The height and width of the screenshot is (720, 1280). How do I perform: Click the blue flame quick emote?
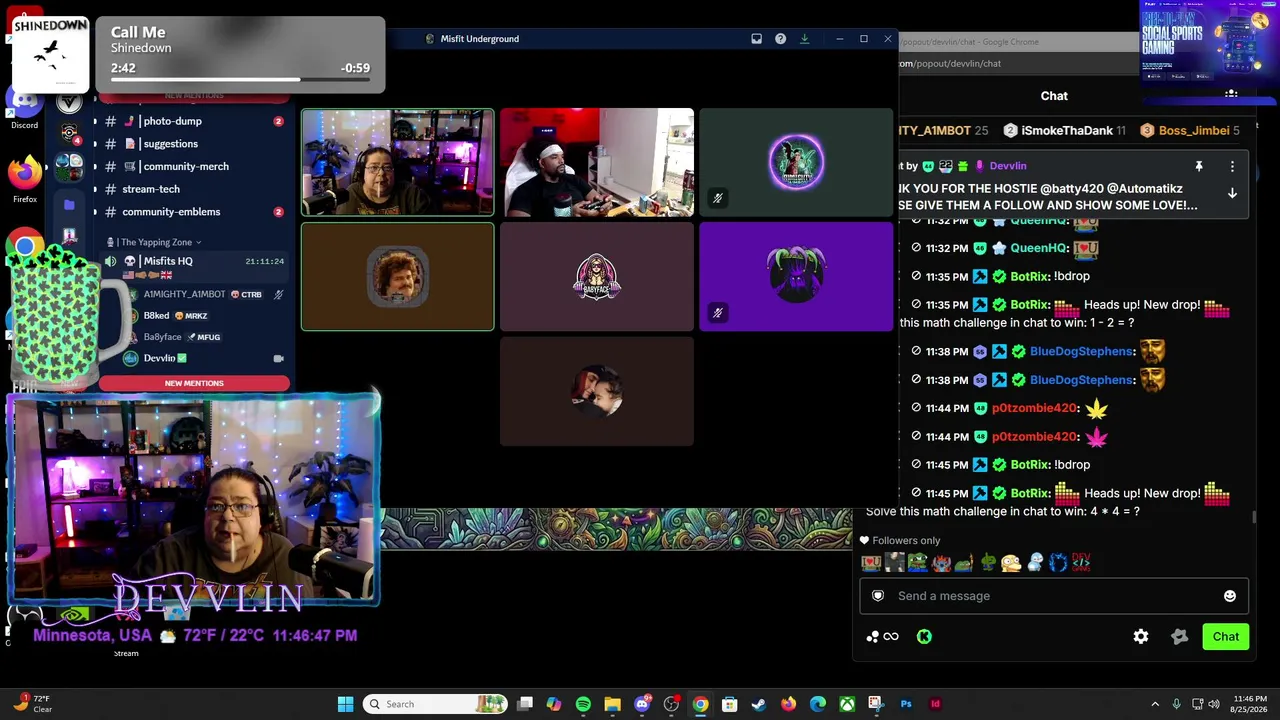pyautogui.click(x=1057, y=563)
